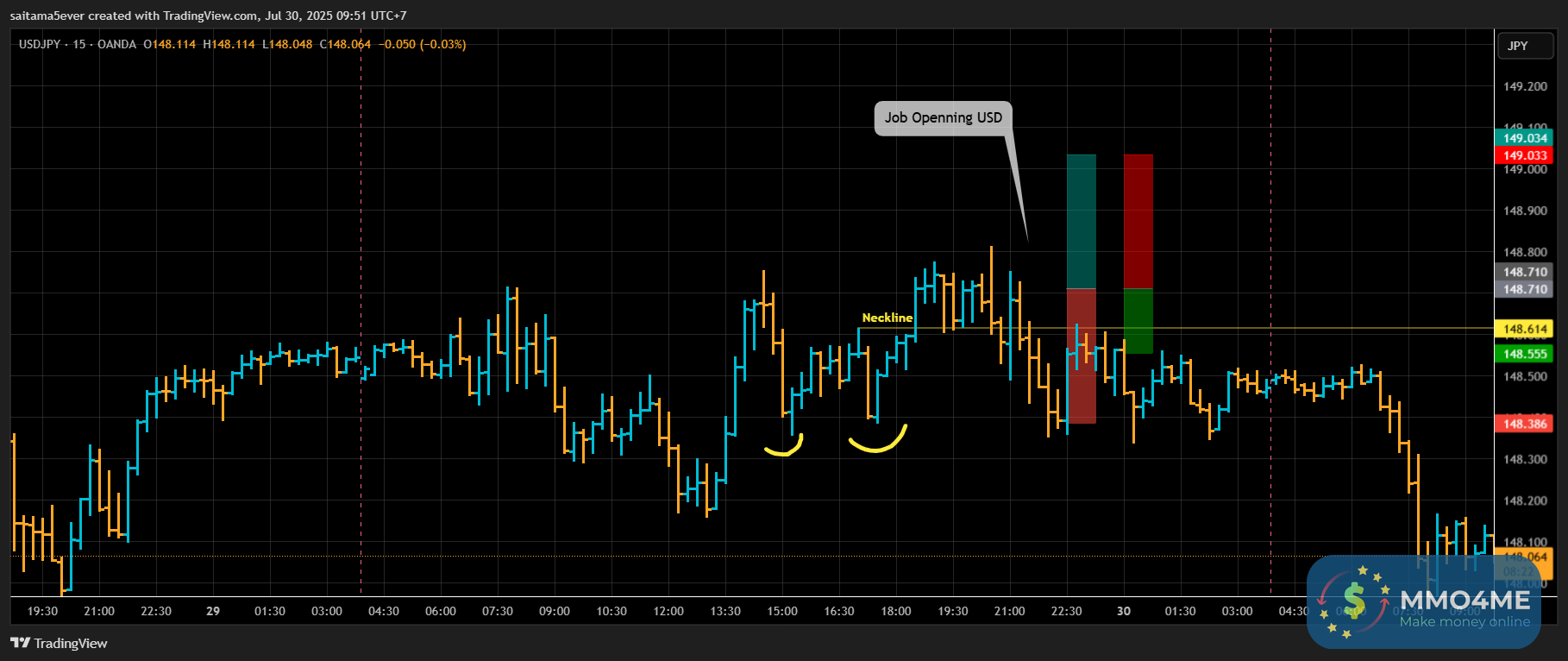
Task: Click the 10:30 time axis label
Action: coord(612,611)
